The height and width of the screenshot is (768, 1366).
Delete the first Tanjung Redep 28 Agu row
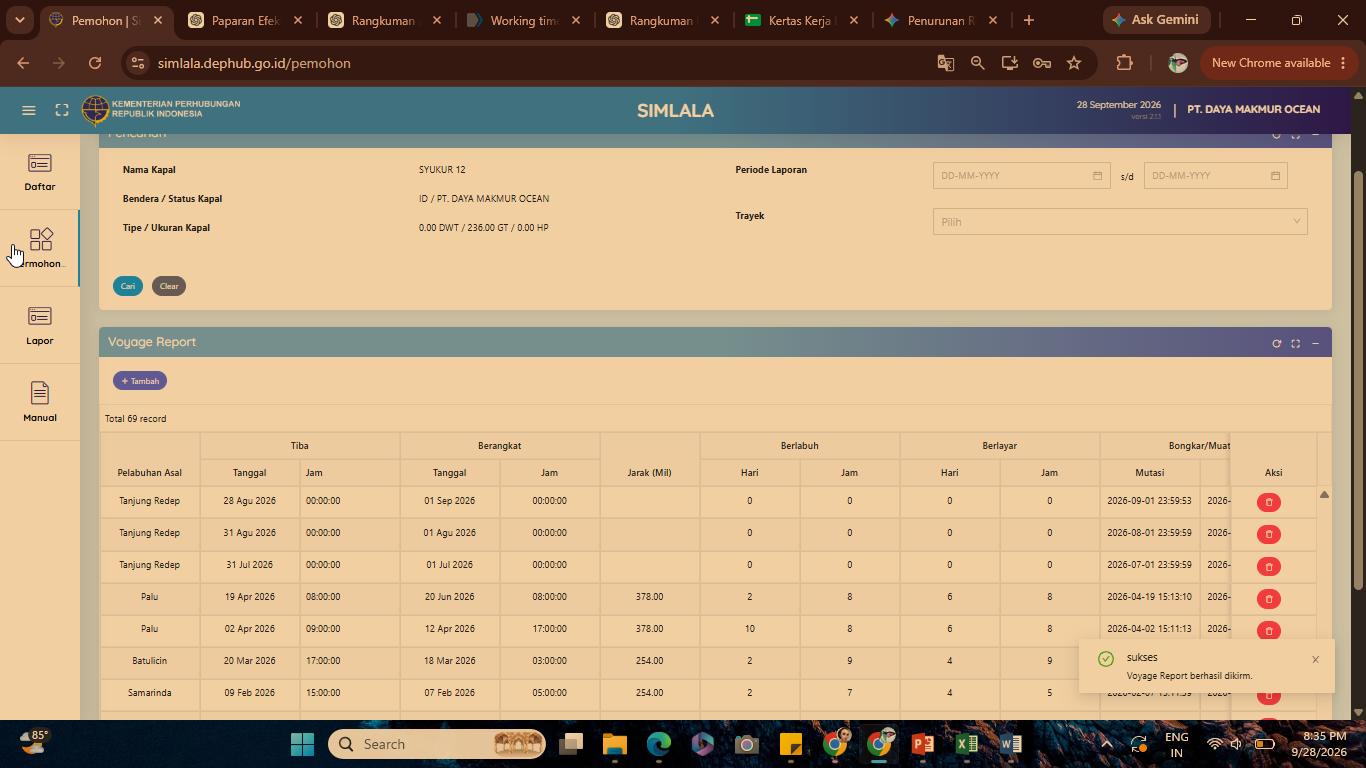pyautogui.click(x=1269, y=502)
